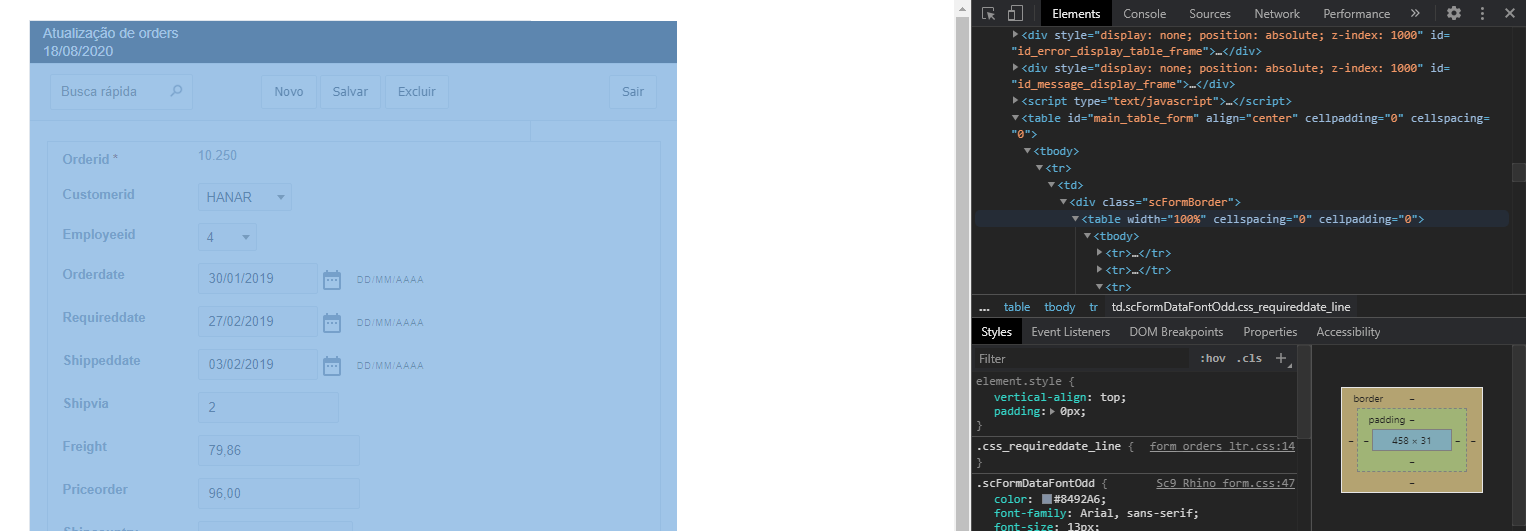Click the Novo button
Screen dimensions: 1526x531
click(289, 91)
